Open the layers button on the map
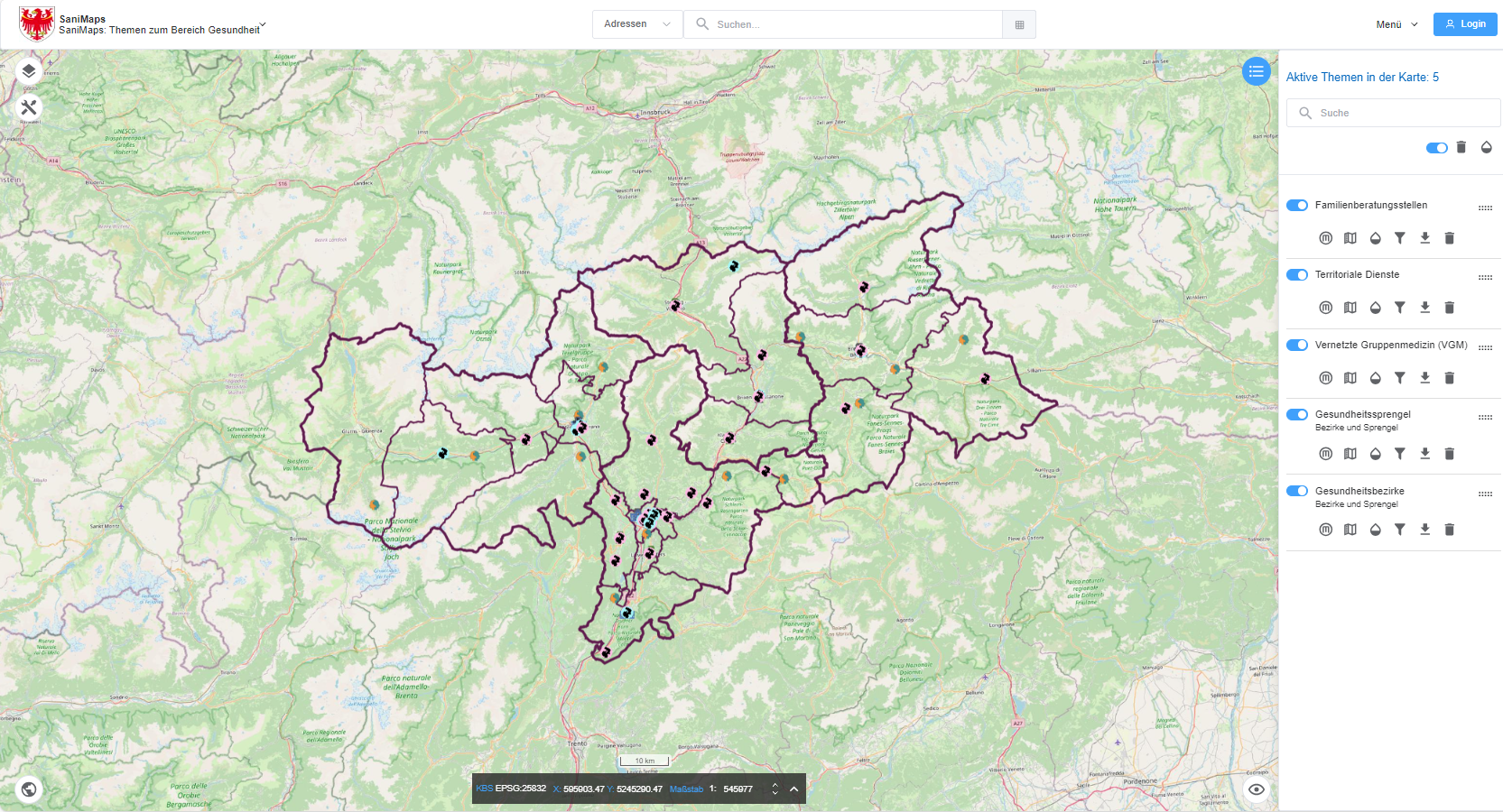Image resolution: width=1503 pixels, height=812 pixels. pyautogui.click(x=29, y=70)
